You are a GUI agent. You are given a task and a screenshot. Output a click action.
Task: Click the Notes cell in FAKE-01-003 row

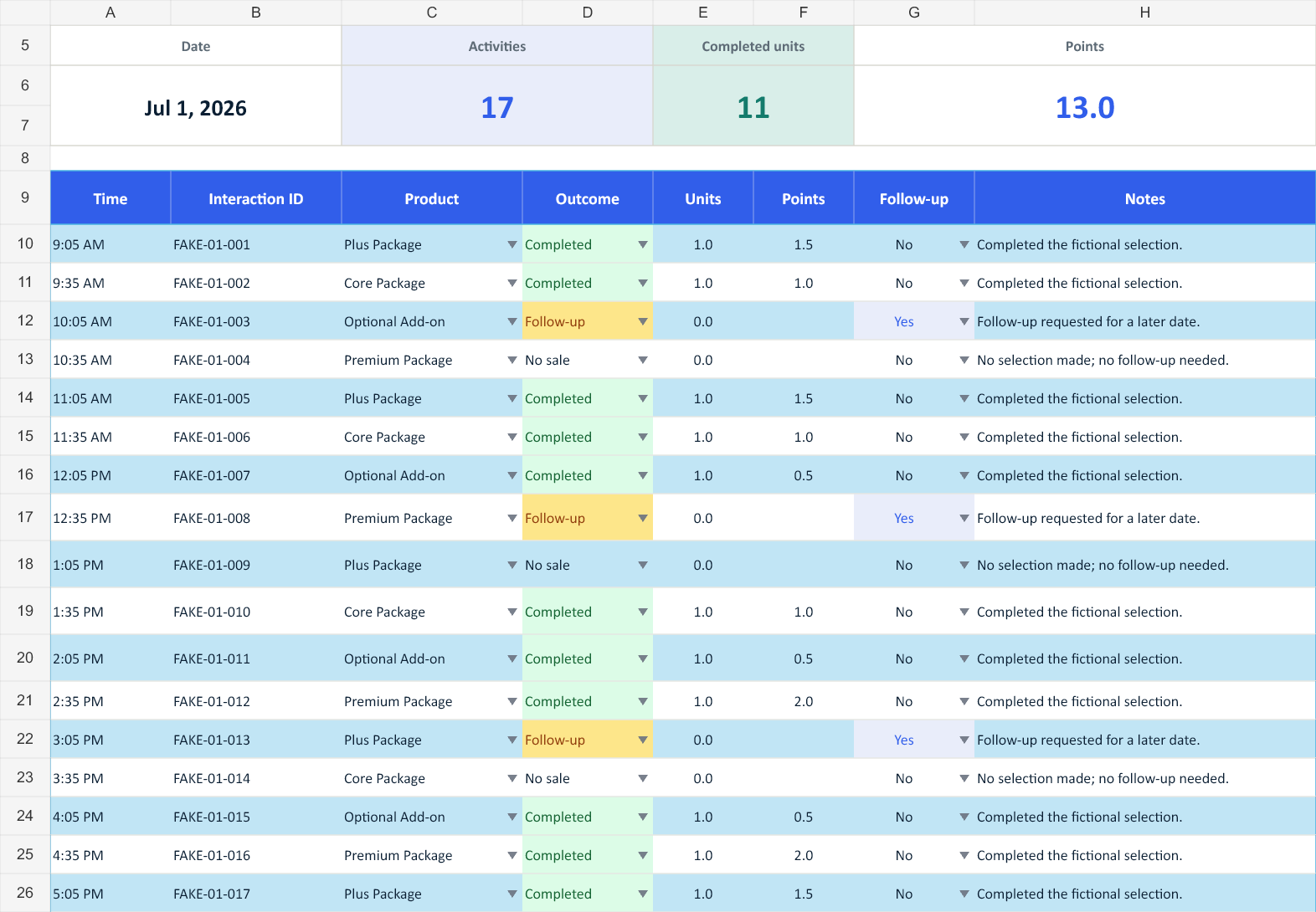[1145, 321]
